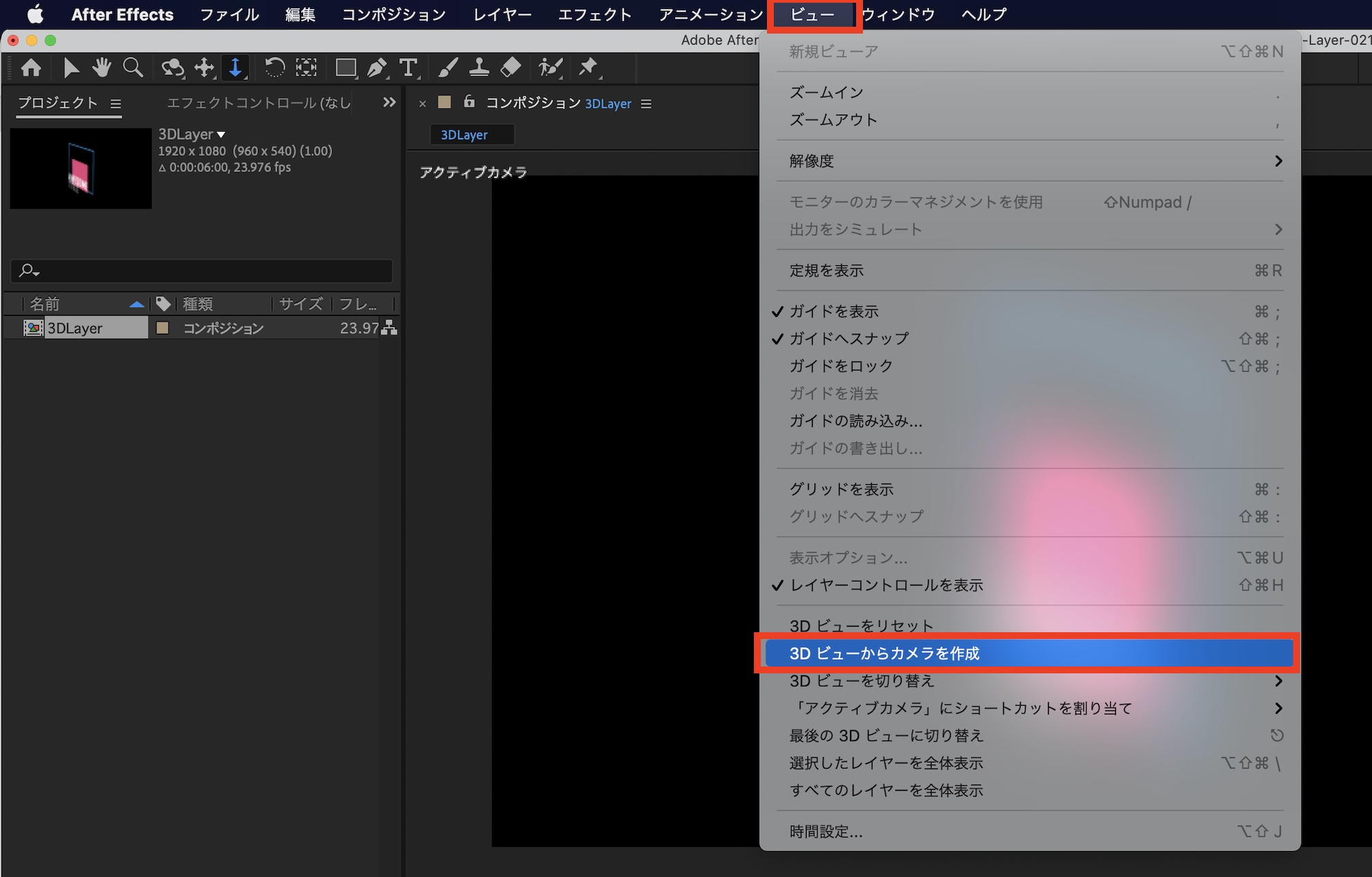Open the ウィンドウ menu
The height and width of the screenshot is (877, 1372).
click(x=897, y=14)
